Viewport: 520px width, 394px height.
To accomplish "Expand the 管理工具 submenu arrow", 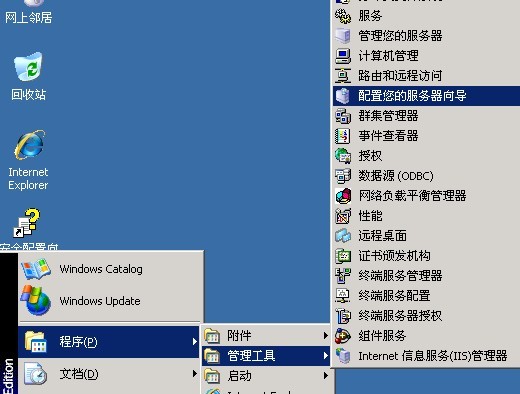I will pyautogui.click(x=325, y=356).
